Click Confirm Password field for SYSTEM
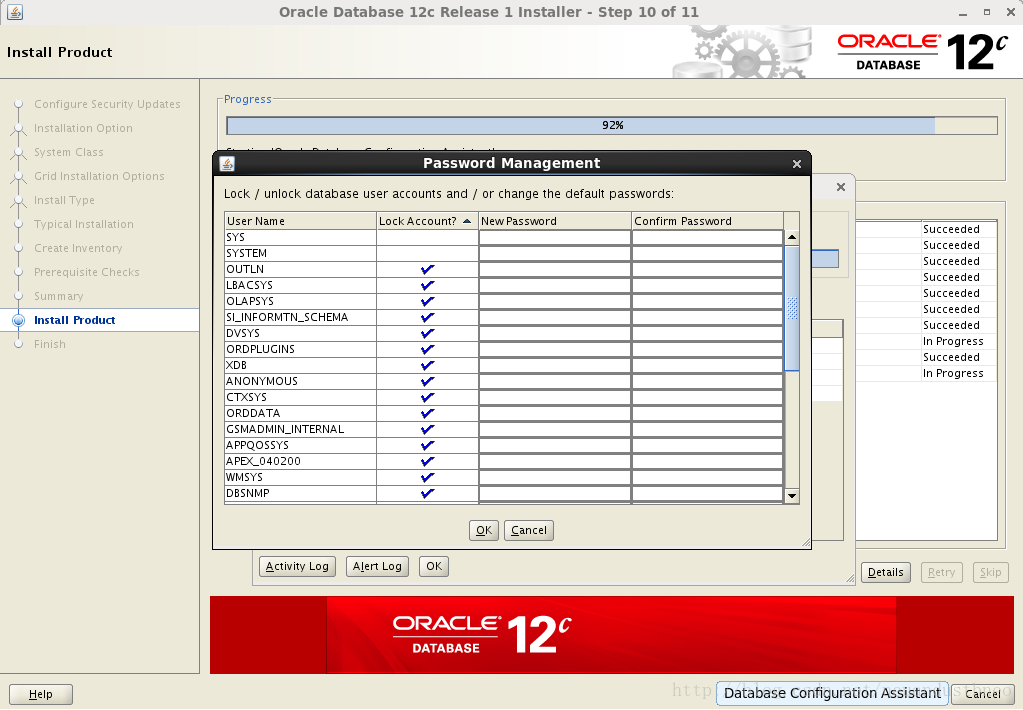 click(707, 253)
